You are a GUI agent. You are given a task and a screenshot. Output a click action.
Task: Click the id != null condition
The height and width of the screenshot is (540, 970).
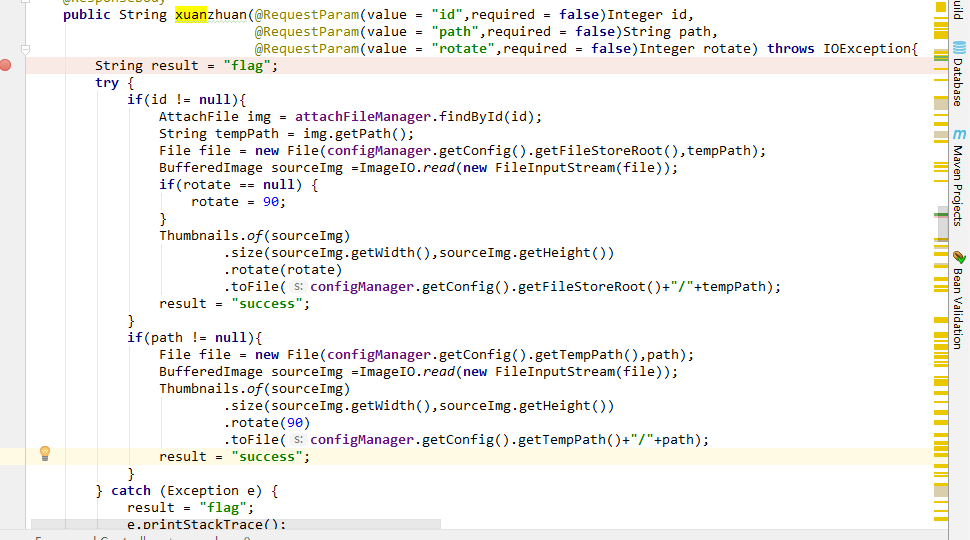point(191,100)
